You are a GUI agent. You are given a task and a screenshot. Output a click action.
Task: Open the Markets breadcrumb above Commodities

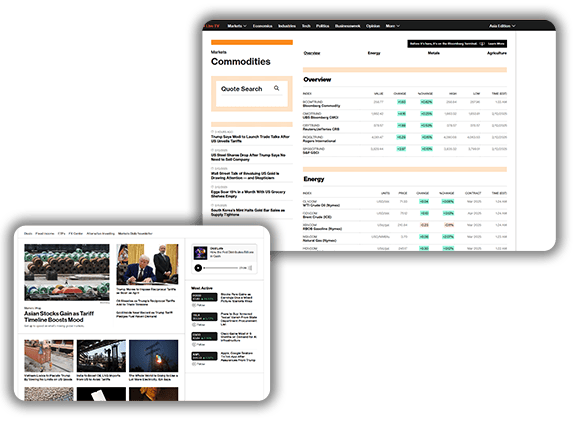click(x=219, y=52)
